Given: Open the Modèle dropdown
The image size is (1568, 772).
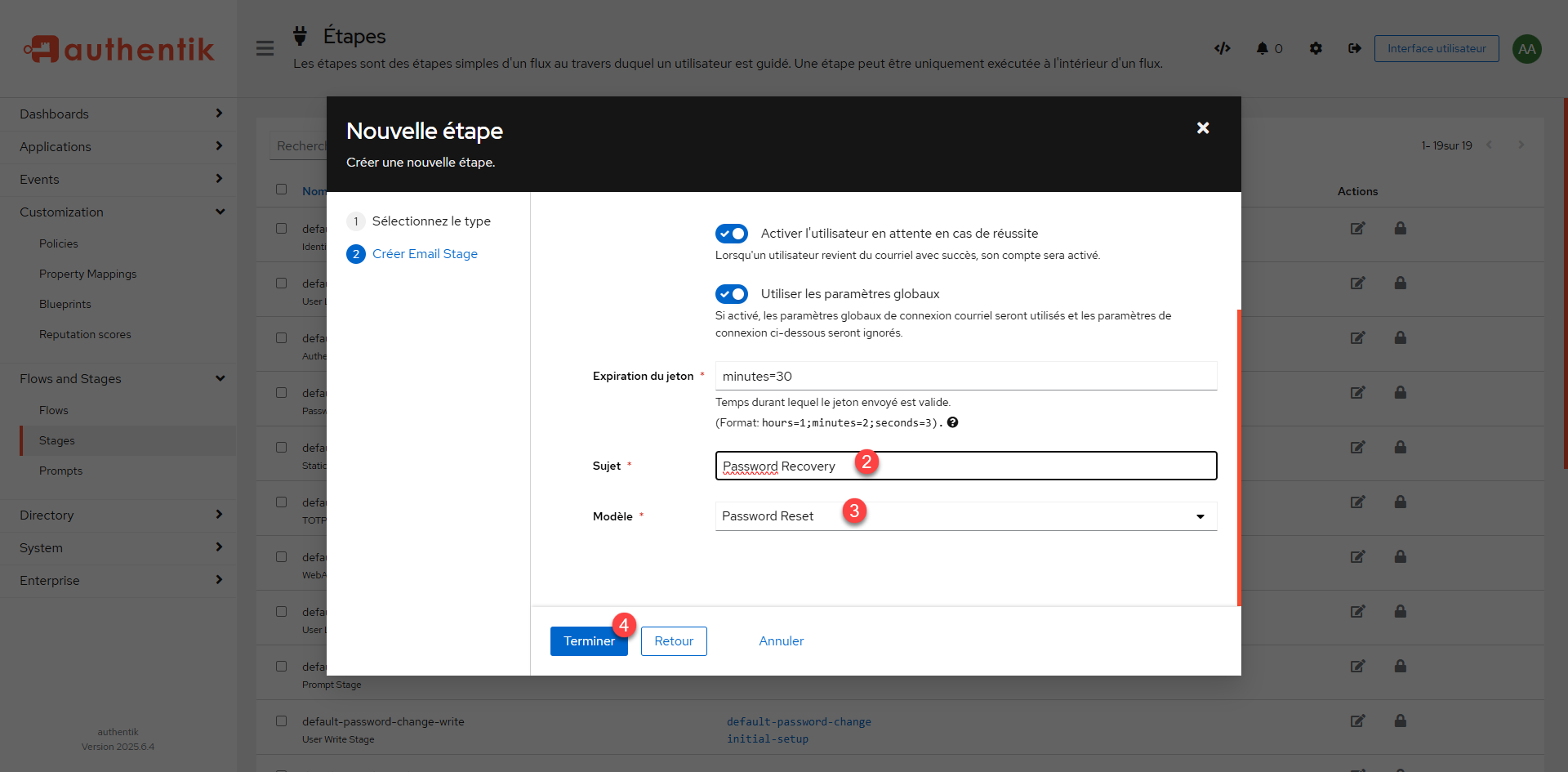Looking at the screenshot, I should (x=965, y=516).
